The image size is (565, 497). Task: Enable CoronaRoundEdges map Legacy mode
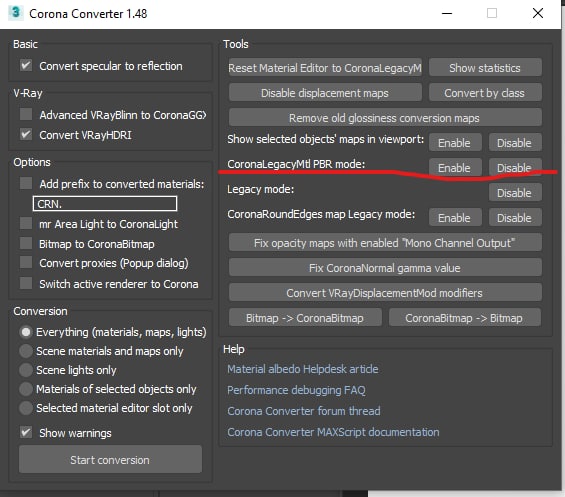(455, 217)
